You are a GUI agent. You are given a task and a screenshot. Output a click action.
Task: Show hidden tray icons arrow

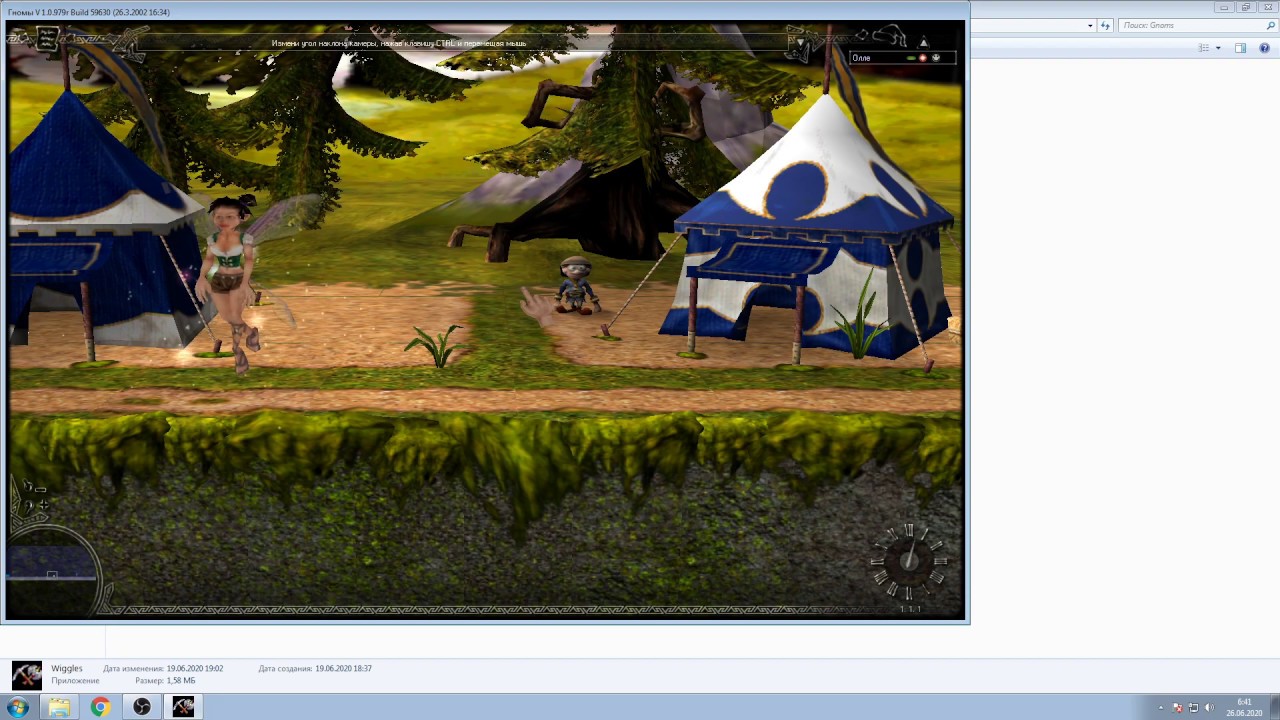tap(1161, 708)
